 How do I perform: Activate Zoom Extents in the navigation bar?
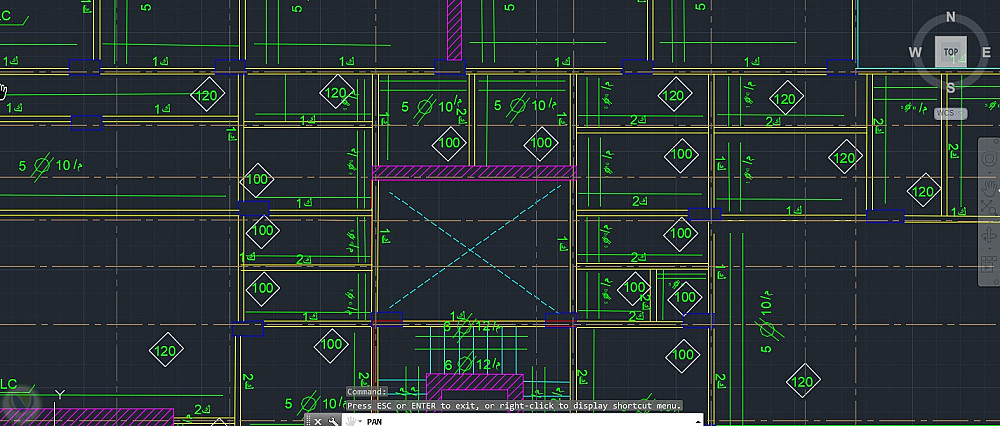(x=990, y=207)
